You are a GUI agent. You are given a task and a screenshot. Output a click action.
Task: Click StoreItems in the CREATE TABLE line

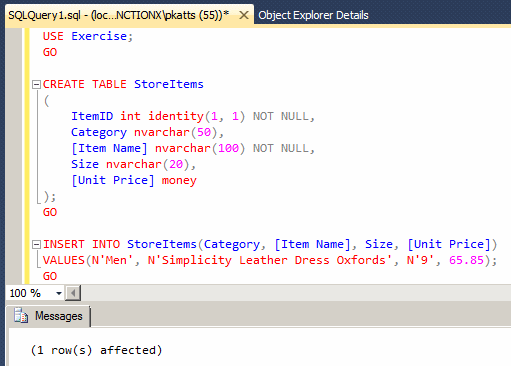click(x=169, y=84)
